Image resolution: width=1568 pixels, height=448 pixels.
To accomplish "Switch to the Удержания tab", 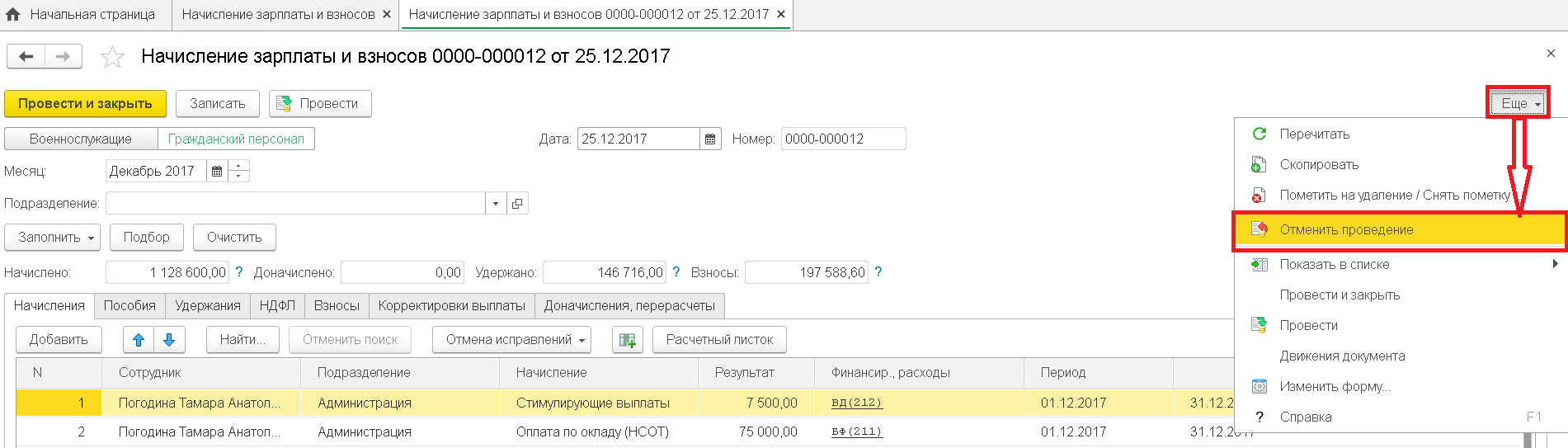I will 208,305.
